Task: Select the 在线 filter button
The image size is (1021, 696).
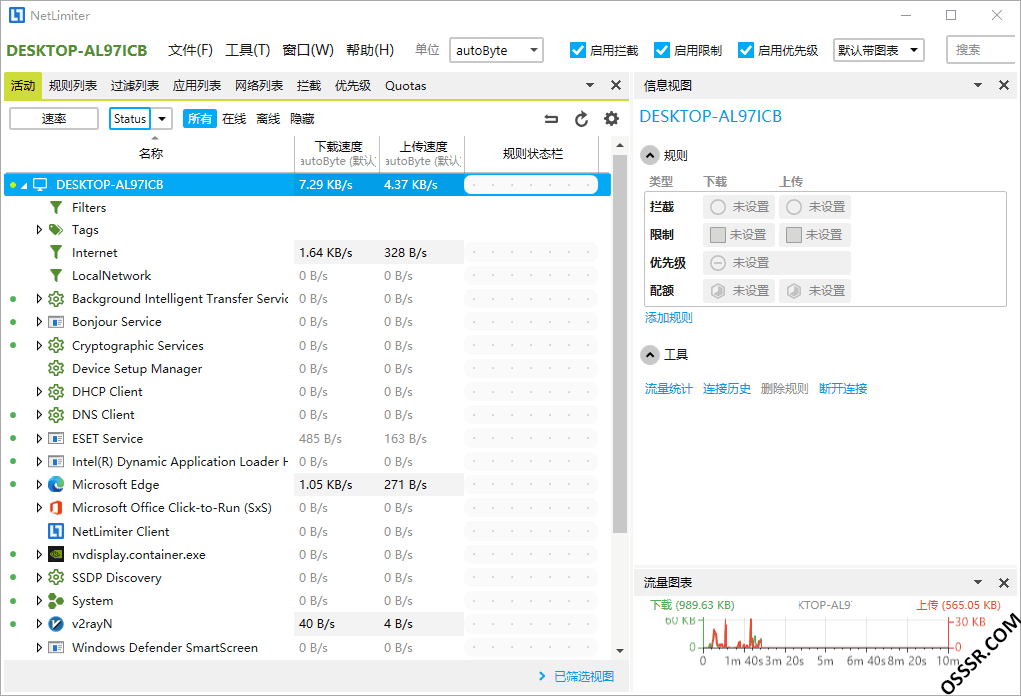Action: [234, 118]
